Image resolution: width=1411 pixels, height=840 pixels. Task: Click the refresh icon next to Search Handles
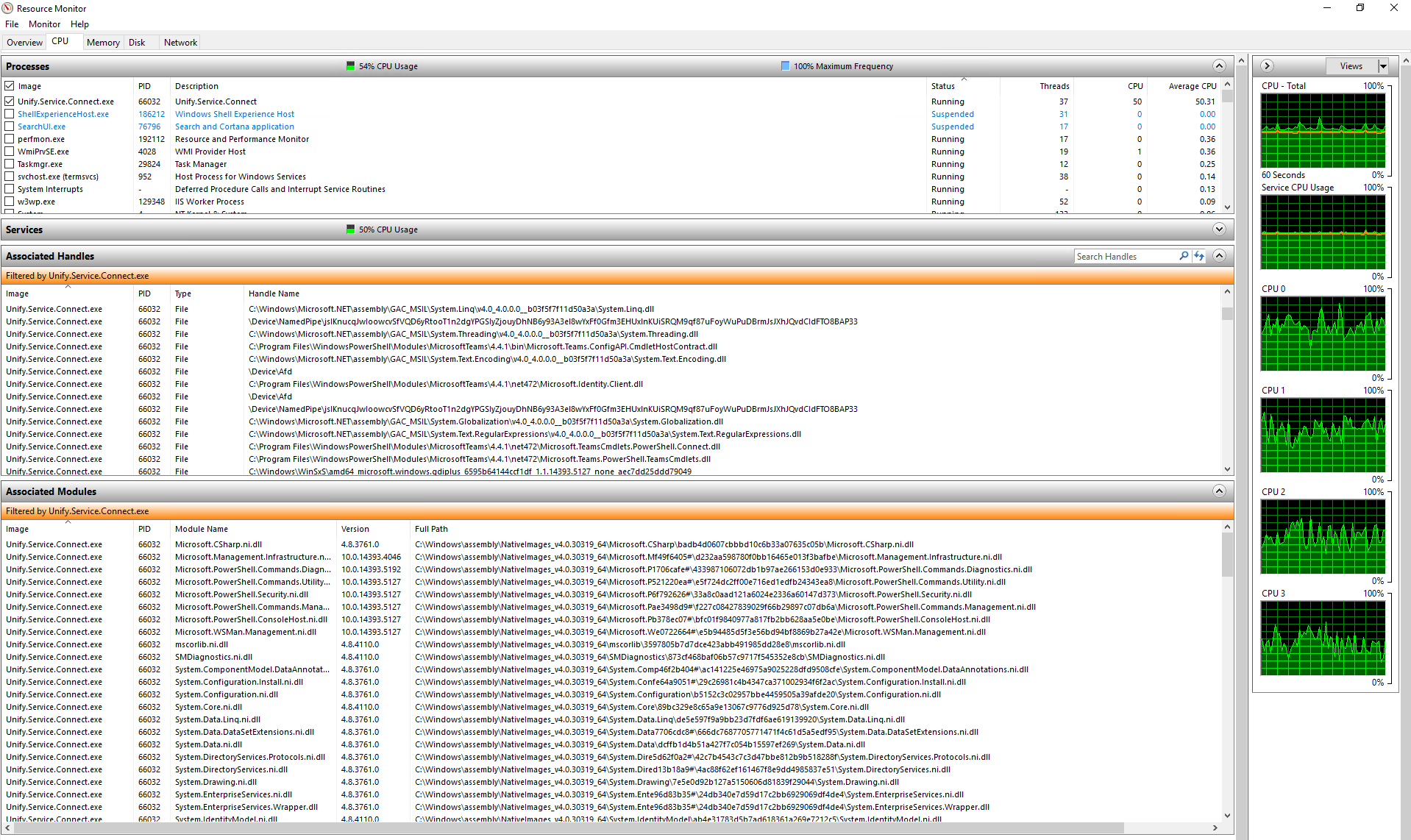click(x=1199, y=256)
